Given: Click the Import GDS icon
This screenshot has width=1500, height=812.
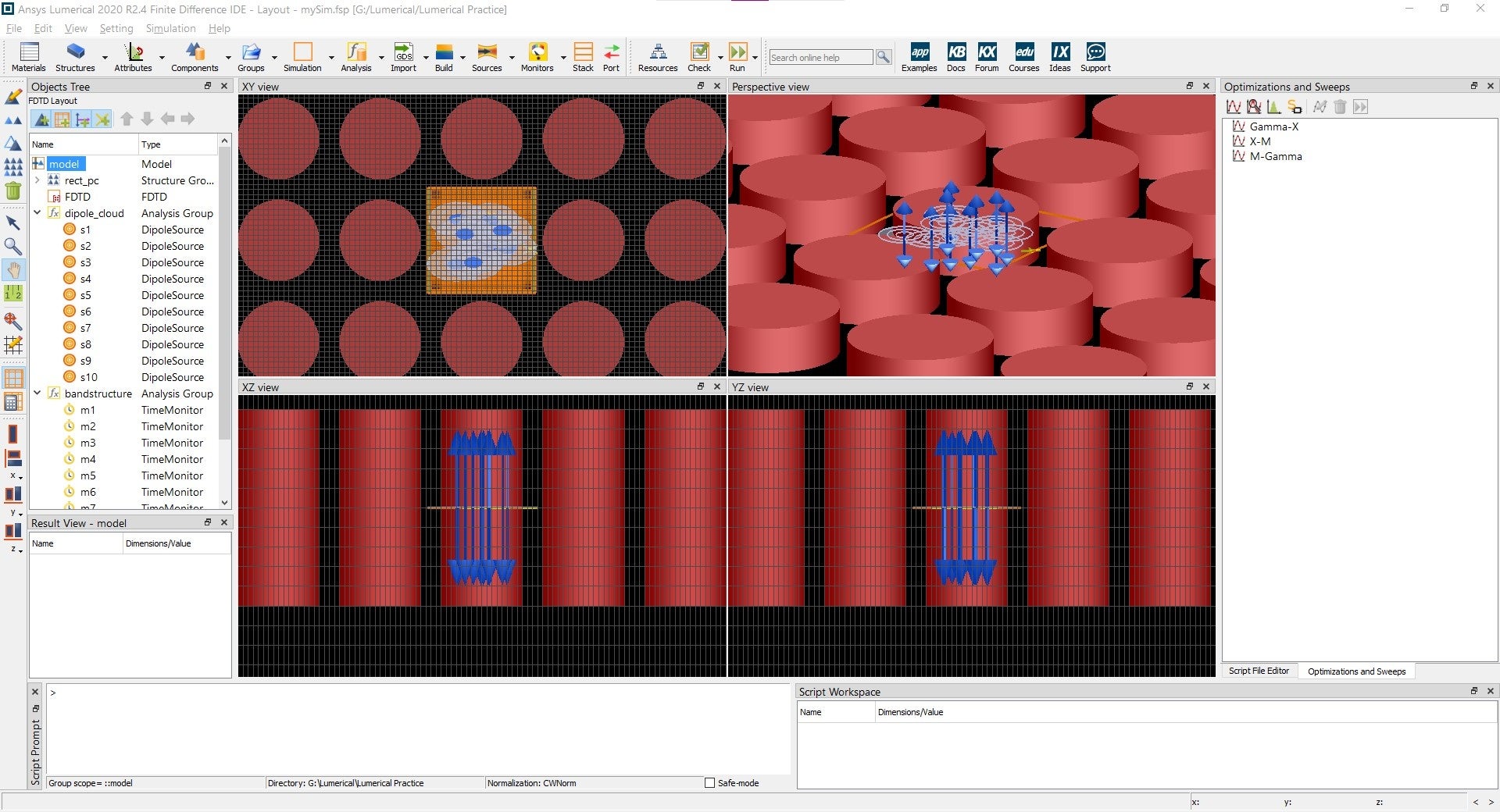Looking at the screenshot, I should [x=403, y=52].
